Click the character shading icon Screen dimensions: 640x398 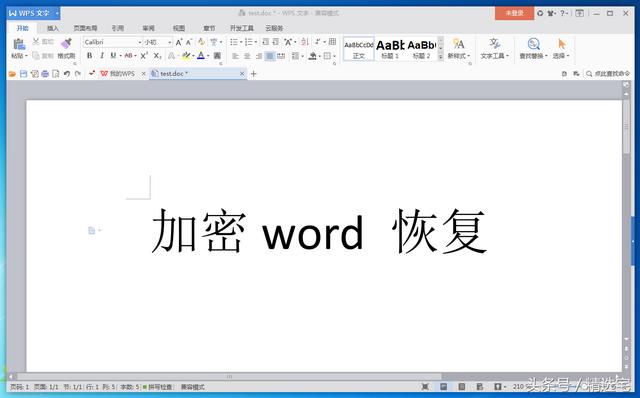click(x=218, y=56)
